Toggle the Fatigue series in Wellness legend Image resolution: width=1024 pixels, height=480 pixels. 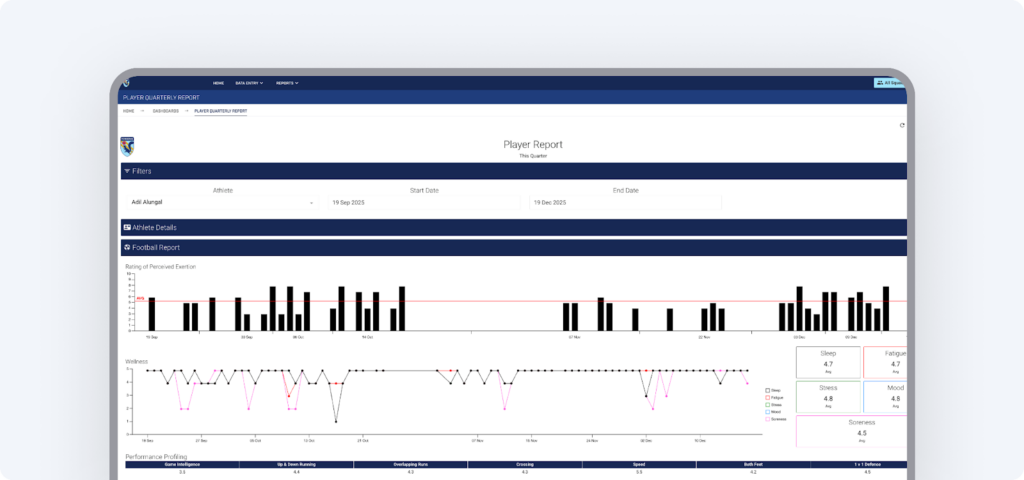click(775, 397)
